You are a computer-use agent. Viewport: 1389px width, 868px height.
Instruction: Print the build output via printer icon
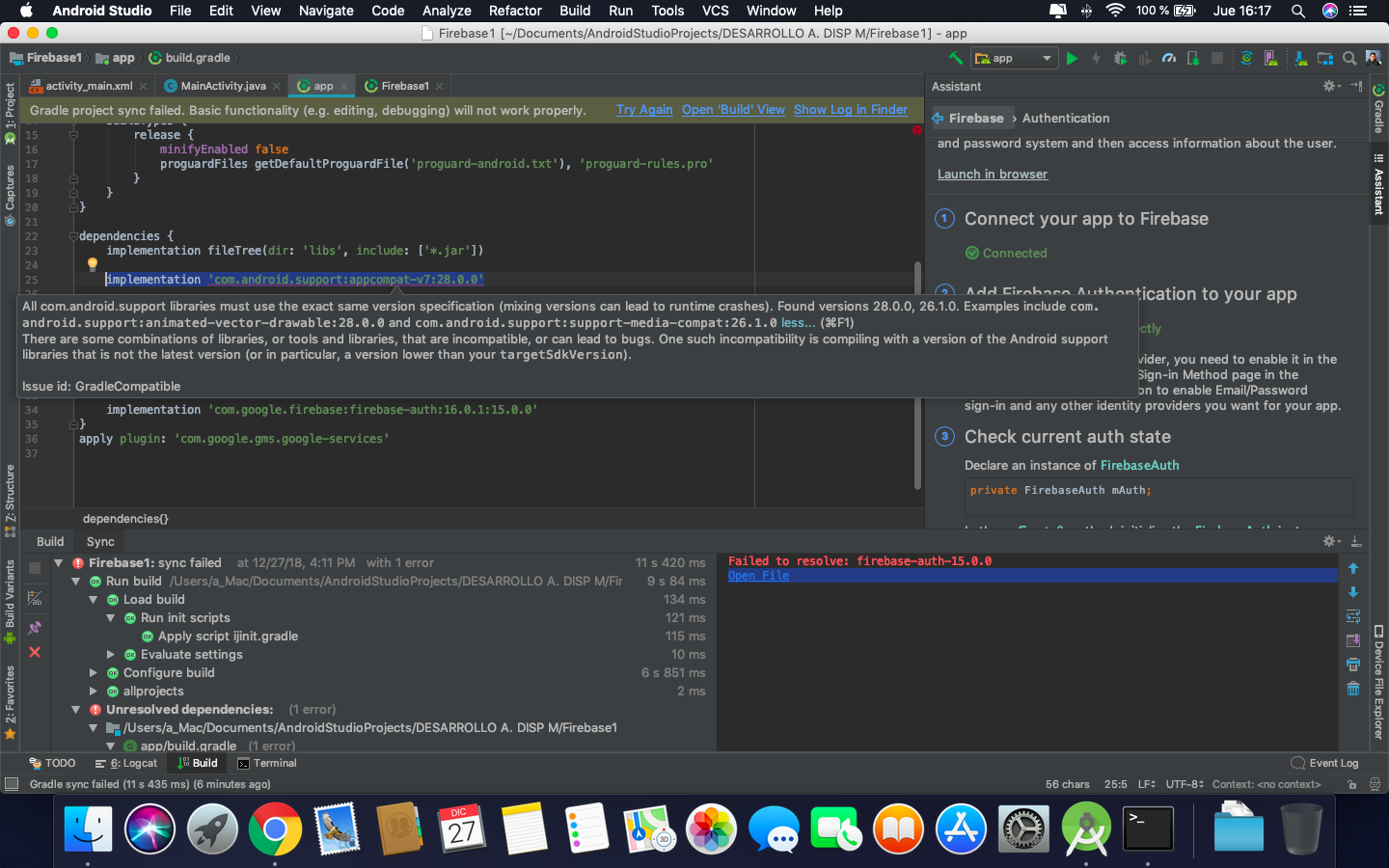point(1353,665)
